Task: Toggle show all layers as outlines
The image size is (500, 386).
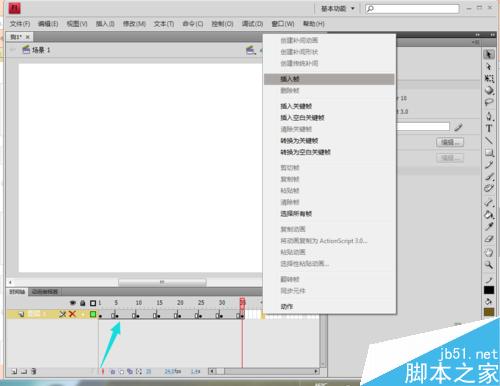Action: [x=93, y=303]
